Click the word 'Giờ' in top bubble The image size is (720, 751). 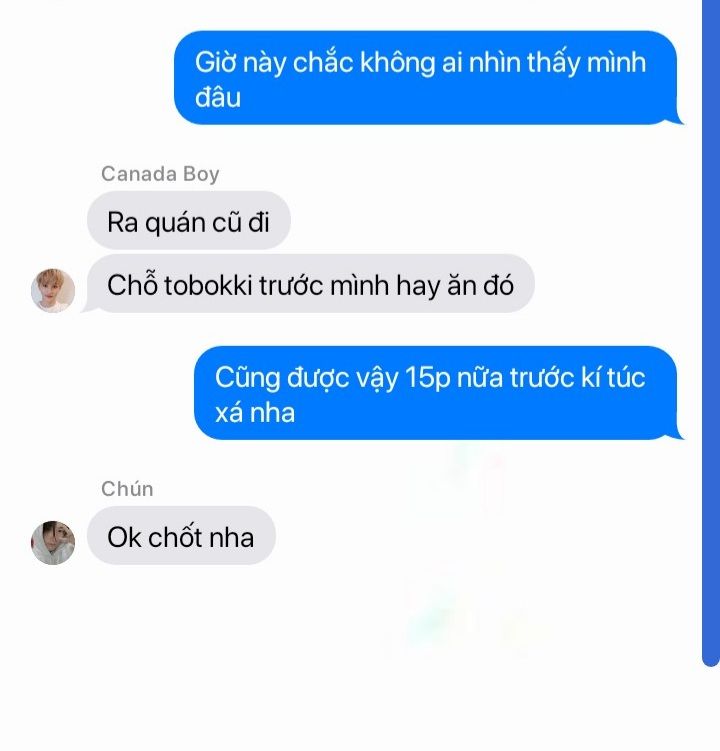(x=215, y=62)
